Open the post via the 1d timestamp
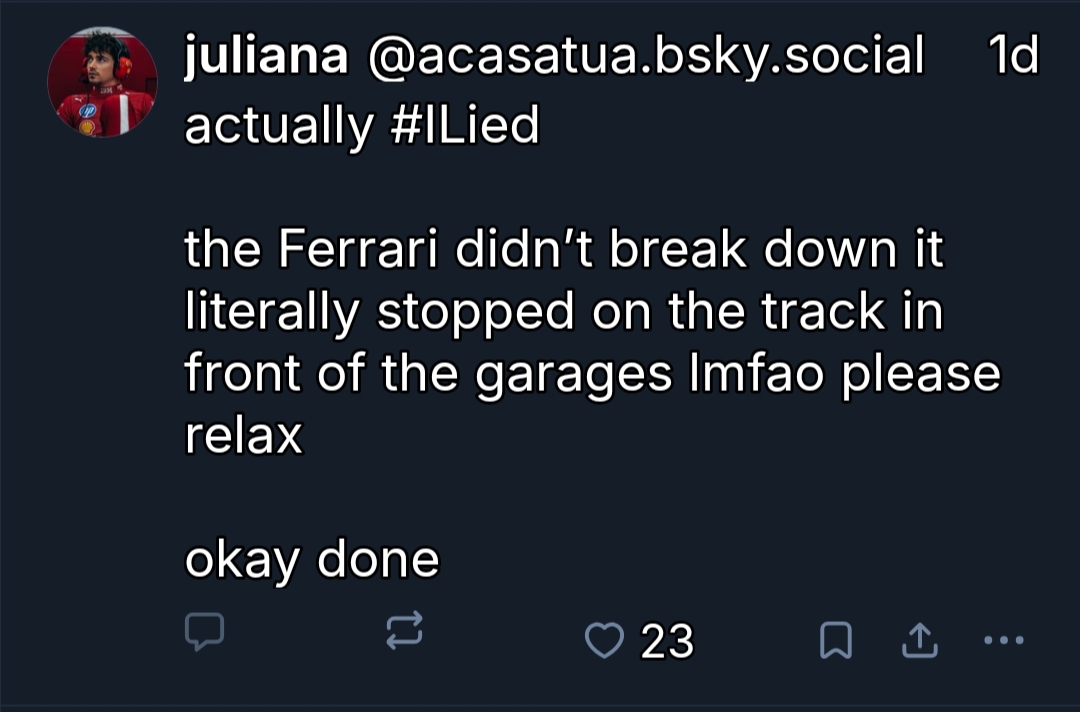Screen dimensions: 1080x712 click(x=1012, y=57)
